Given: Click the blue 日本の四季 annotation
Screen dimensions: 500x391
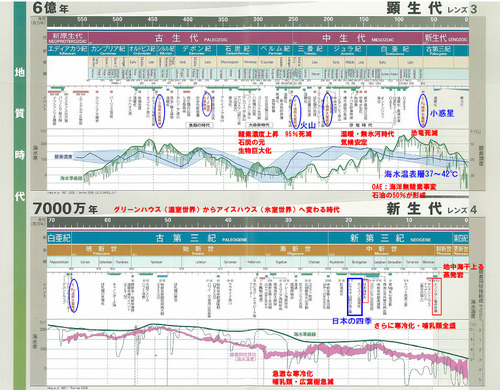Looking at the screenshot, I should 352,321.
